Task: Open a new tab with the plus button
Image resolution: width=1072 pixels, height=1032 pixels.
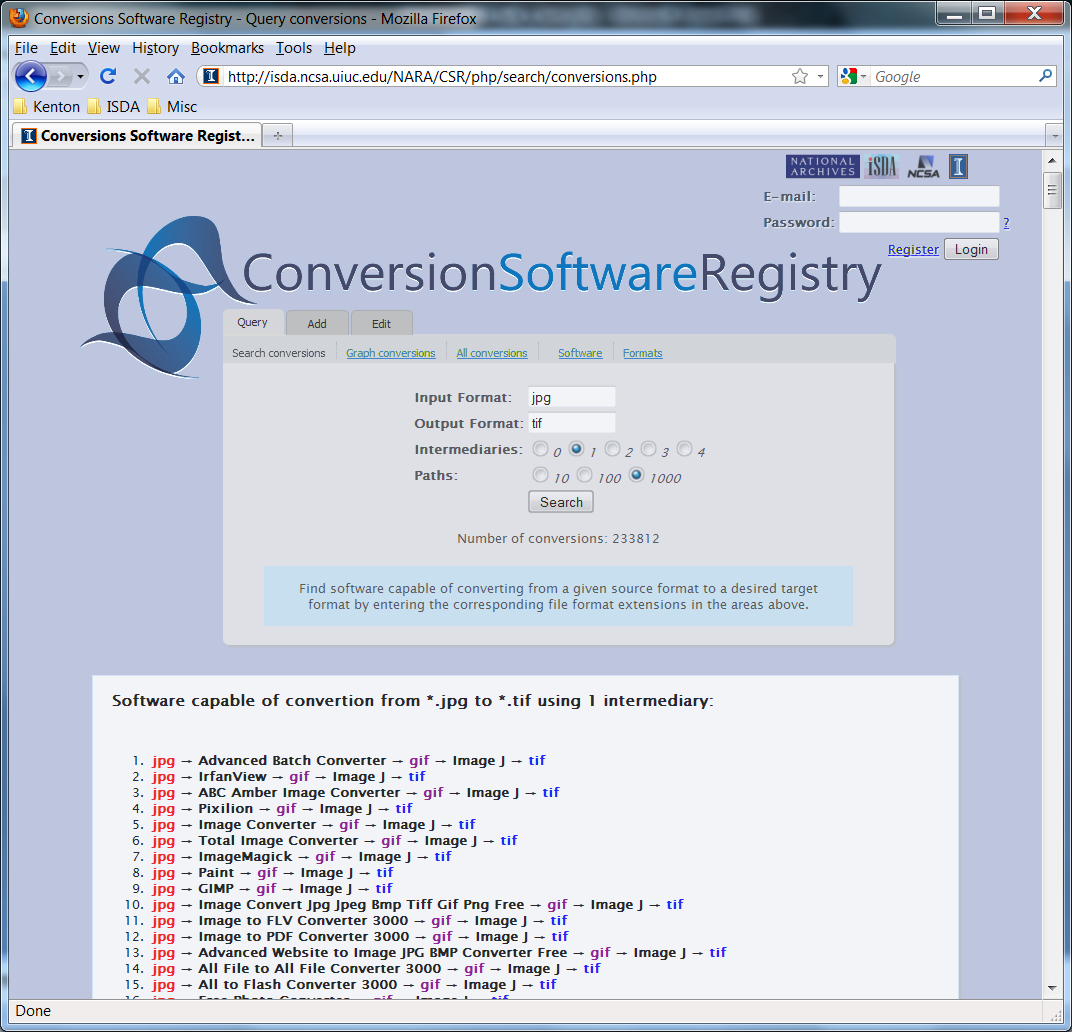Action: tap(278, 135)
